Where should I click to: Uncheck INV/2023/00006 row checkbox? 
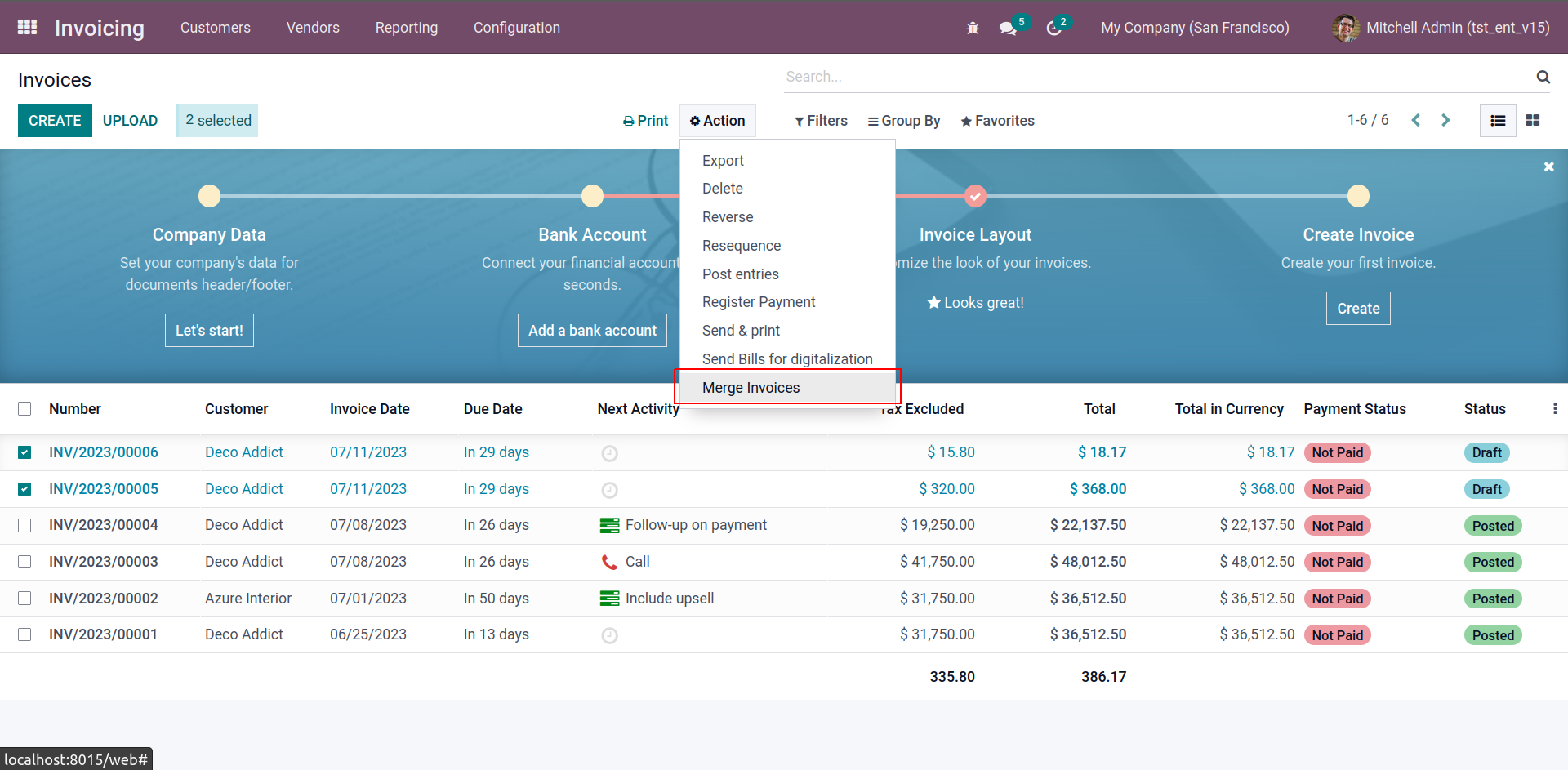coord(24,452)
